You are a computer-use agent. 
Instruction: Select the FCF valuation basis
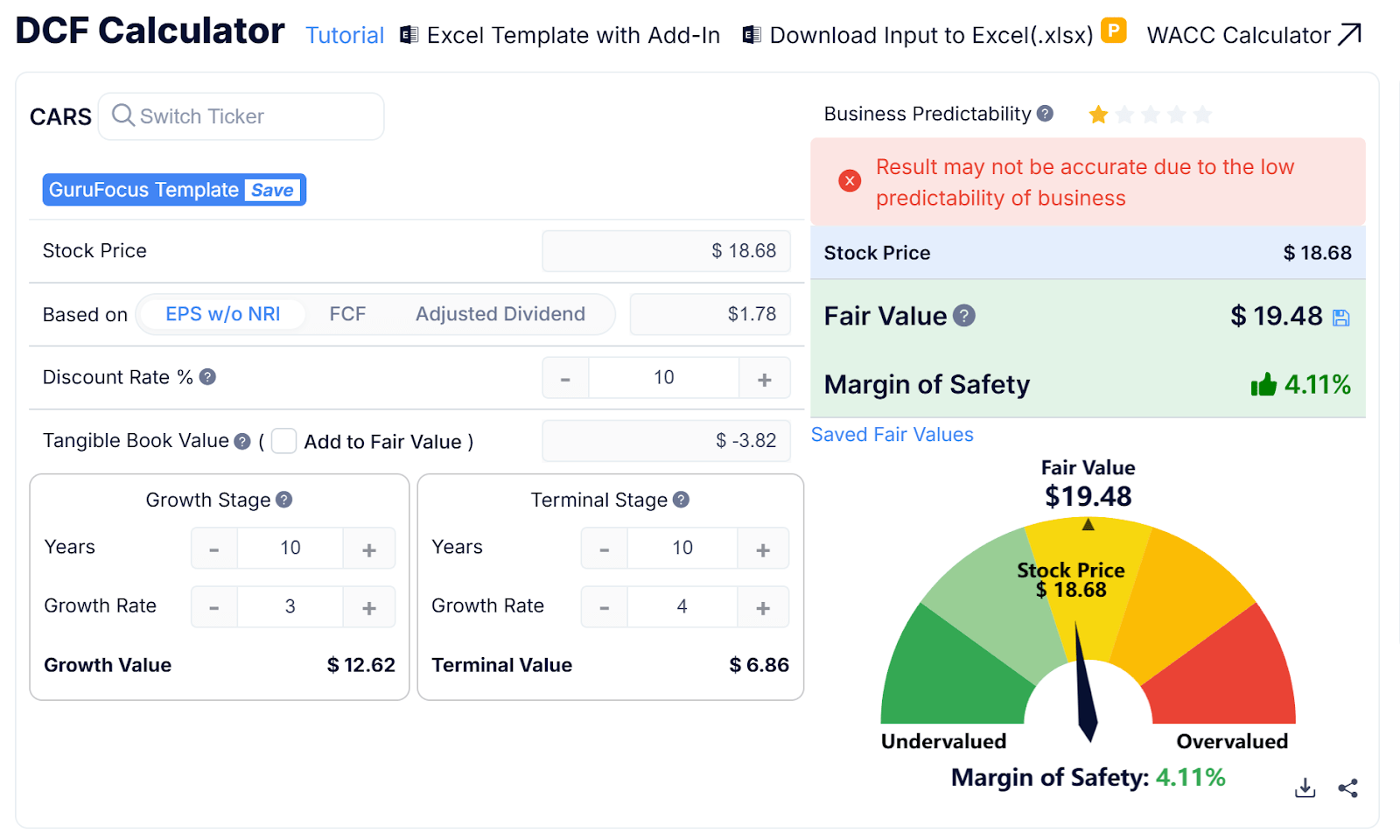click(347, 313)
